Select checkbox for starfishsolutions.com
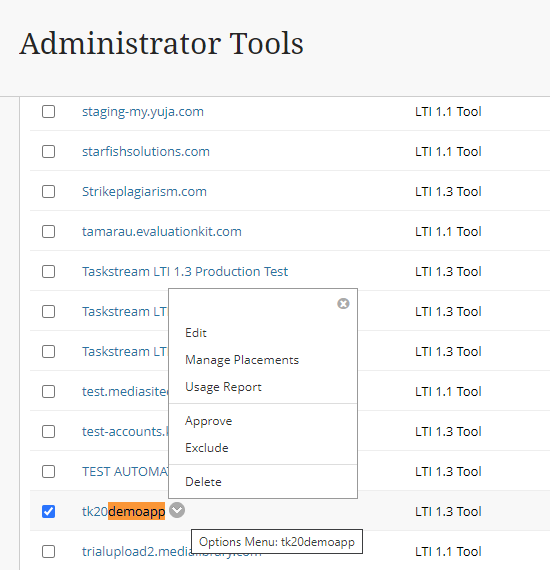 [x=48, y=152]
